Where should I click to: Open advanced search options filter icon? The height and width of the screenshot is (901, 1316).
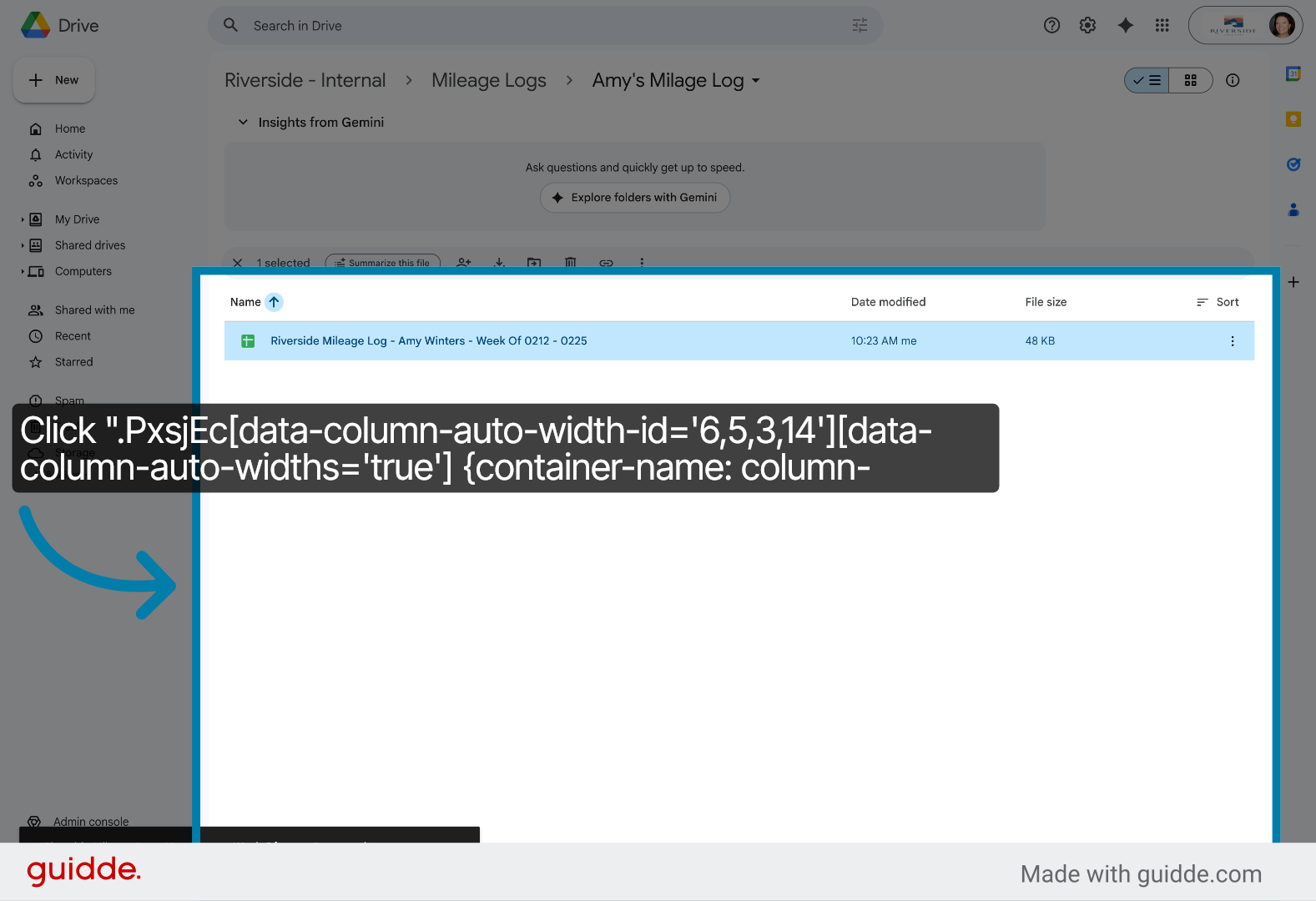pos(860,26)
